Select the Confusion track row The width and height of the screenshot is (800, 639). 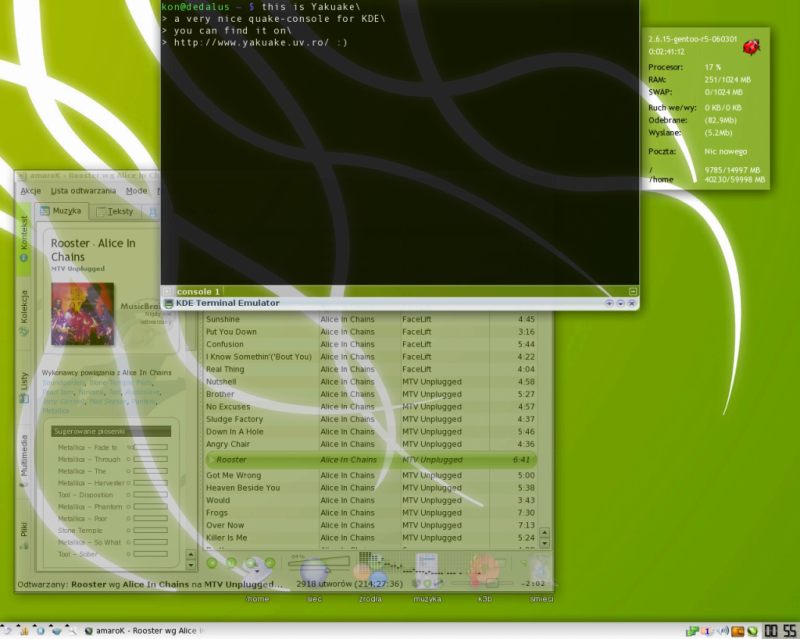370,345
